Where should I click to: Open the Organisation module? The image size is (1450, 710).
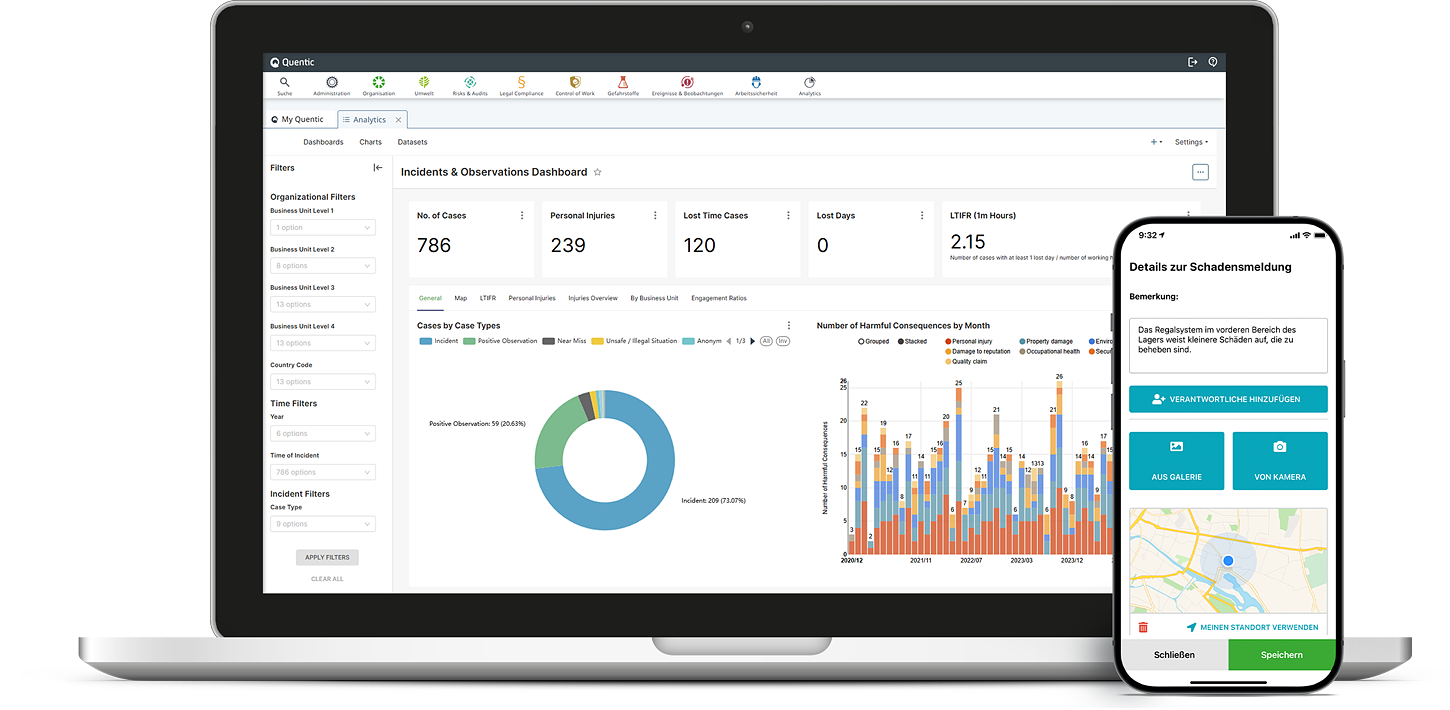378,84
